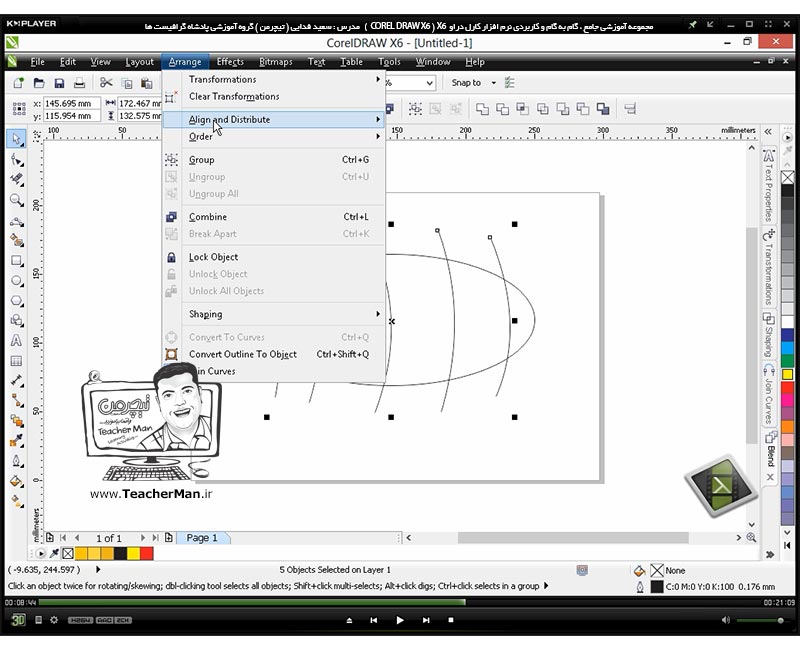
Task: Select the Pick tool in toolbox
Action: [x=16, y=139]
